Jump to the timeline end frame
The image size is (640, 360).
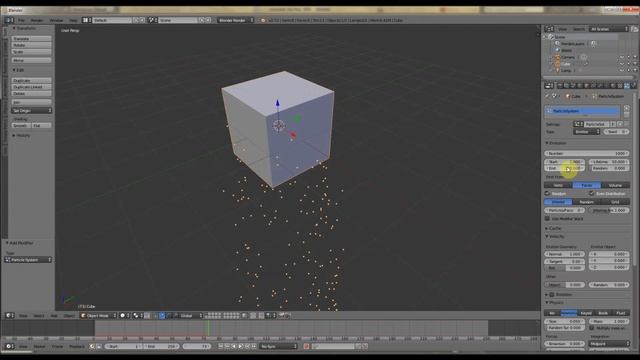253,346
